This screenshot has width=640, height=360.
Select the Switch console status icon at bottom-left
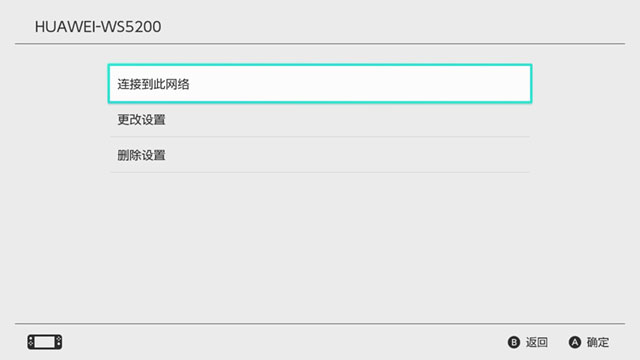click(45, 342)
